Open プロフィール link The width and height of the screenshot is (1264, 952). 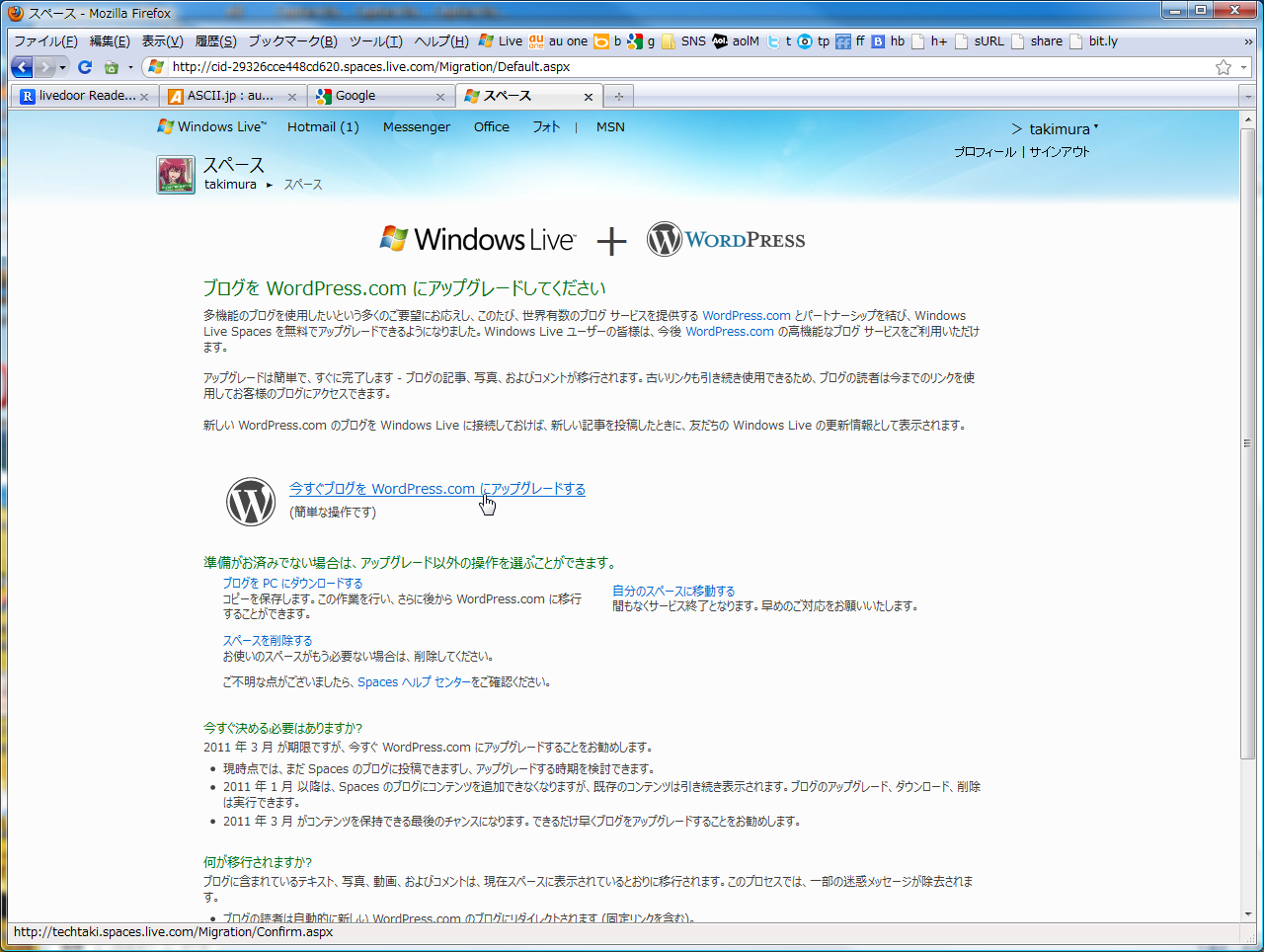[985, 152]
